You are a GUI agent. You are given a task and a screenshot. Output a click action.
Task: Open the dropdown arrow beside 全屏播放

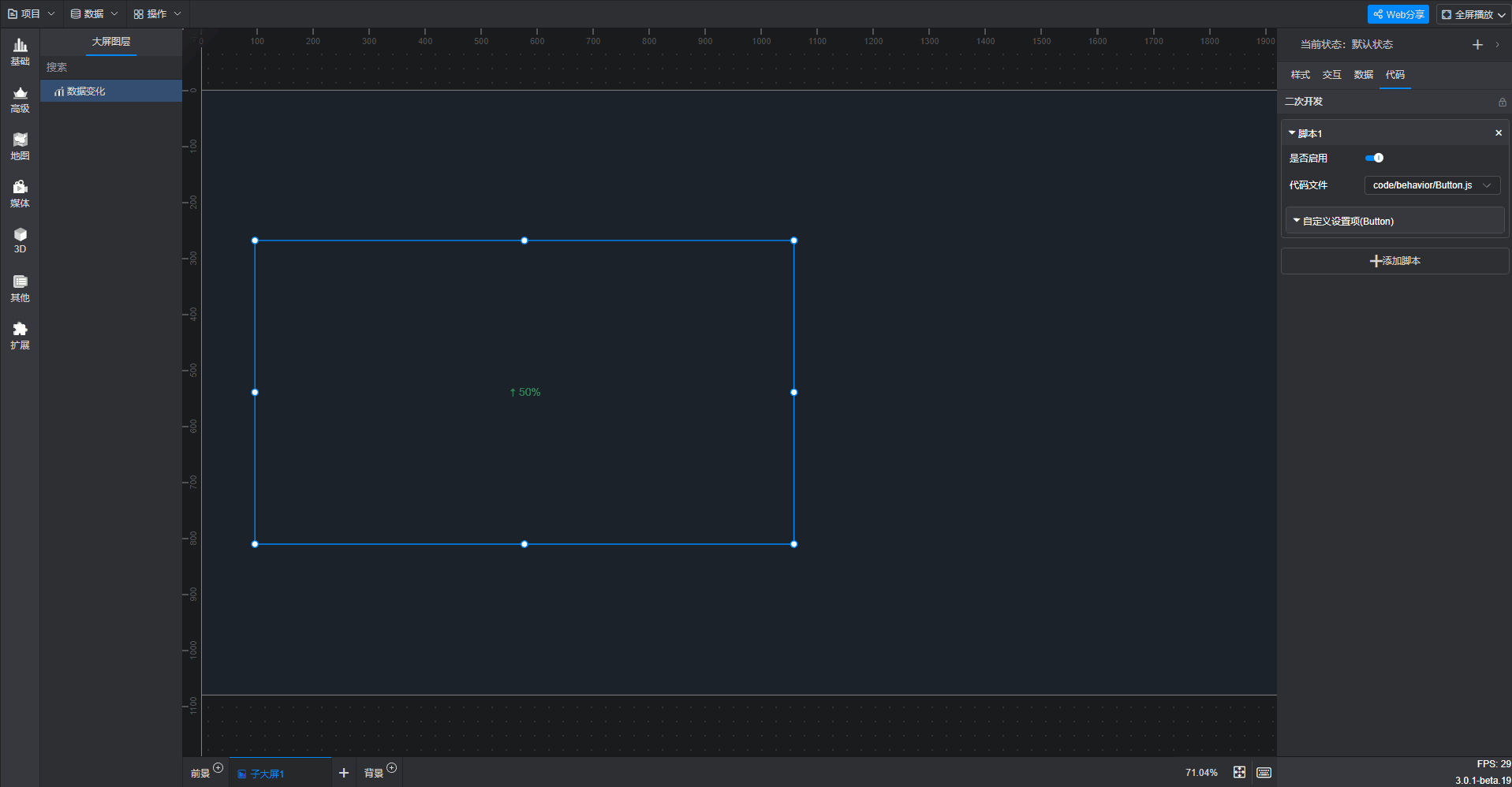click(1501, 14)
